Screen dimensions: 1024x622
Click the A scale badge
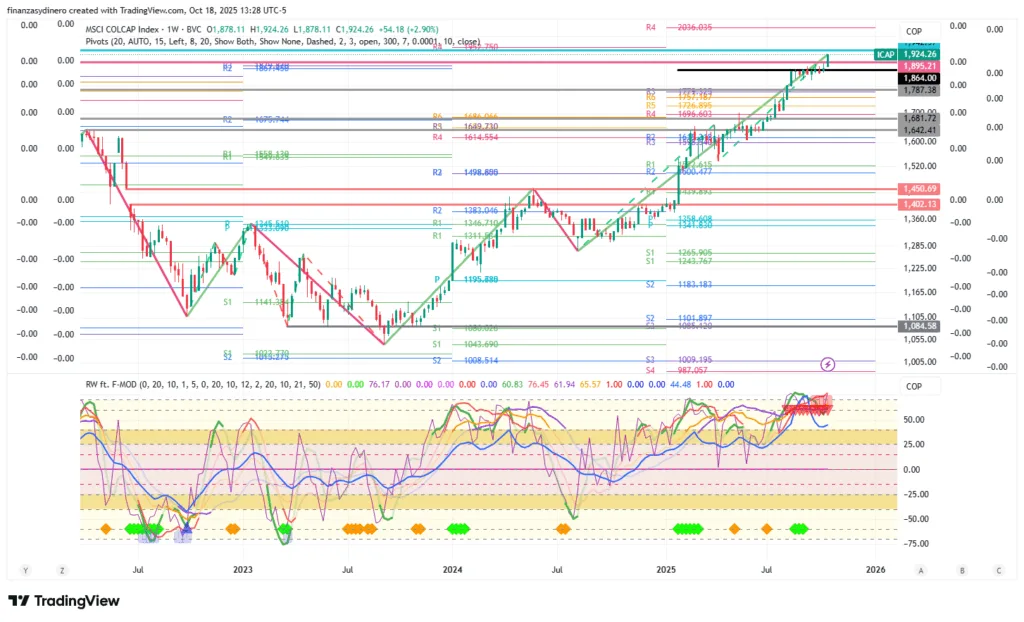point(920,570)
